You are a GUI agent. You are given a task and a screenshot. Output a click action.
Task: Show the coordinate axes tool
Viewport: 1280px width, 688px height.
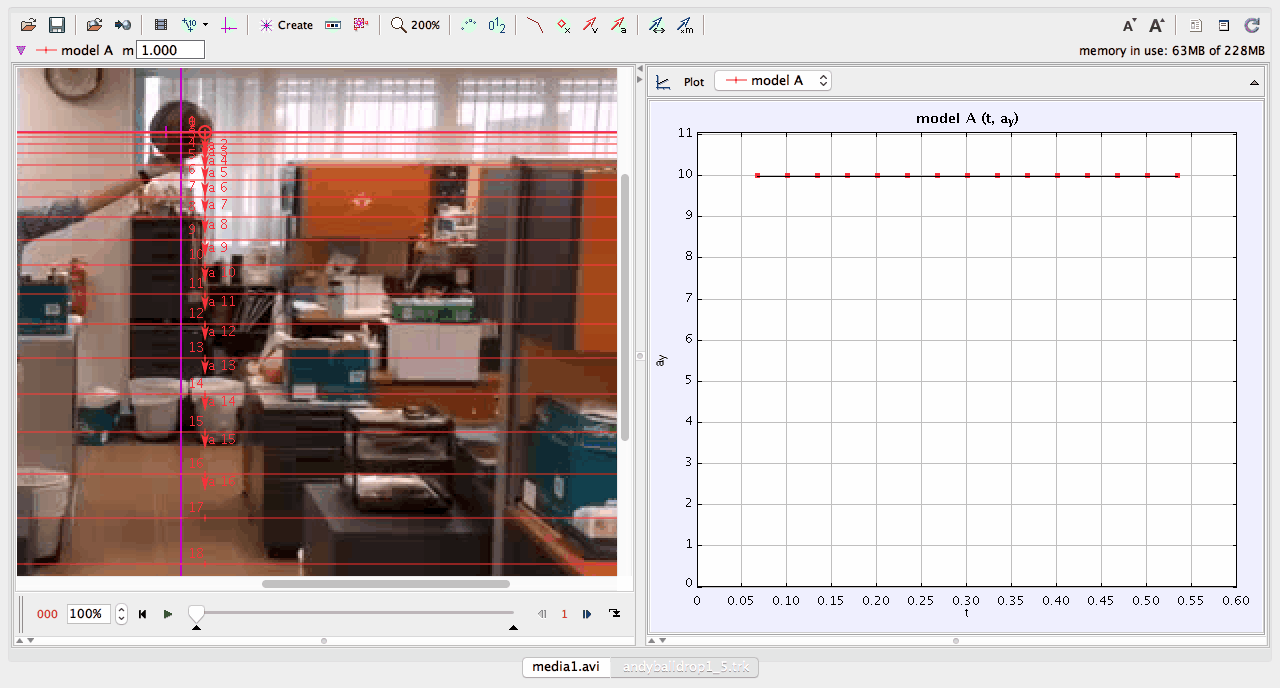pos(229,25)
